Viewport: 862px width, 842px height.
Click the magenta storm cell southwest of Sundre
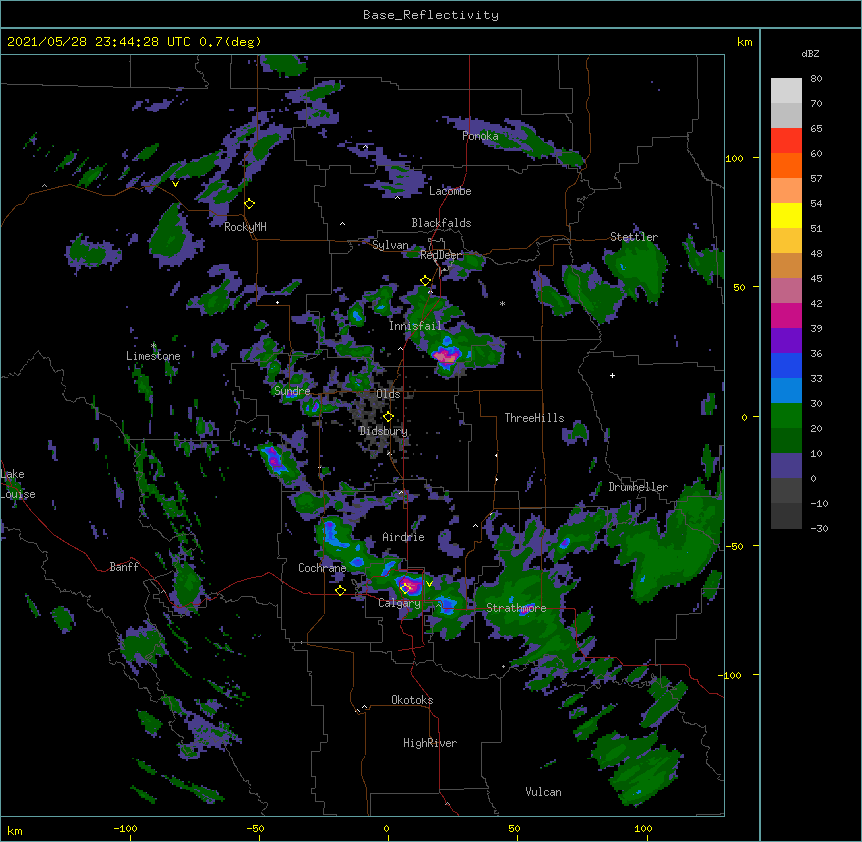tap(275, 460)
